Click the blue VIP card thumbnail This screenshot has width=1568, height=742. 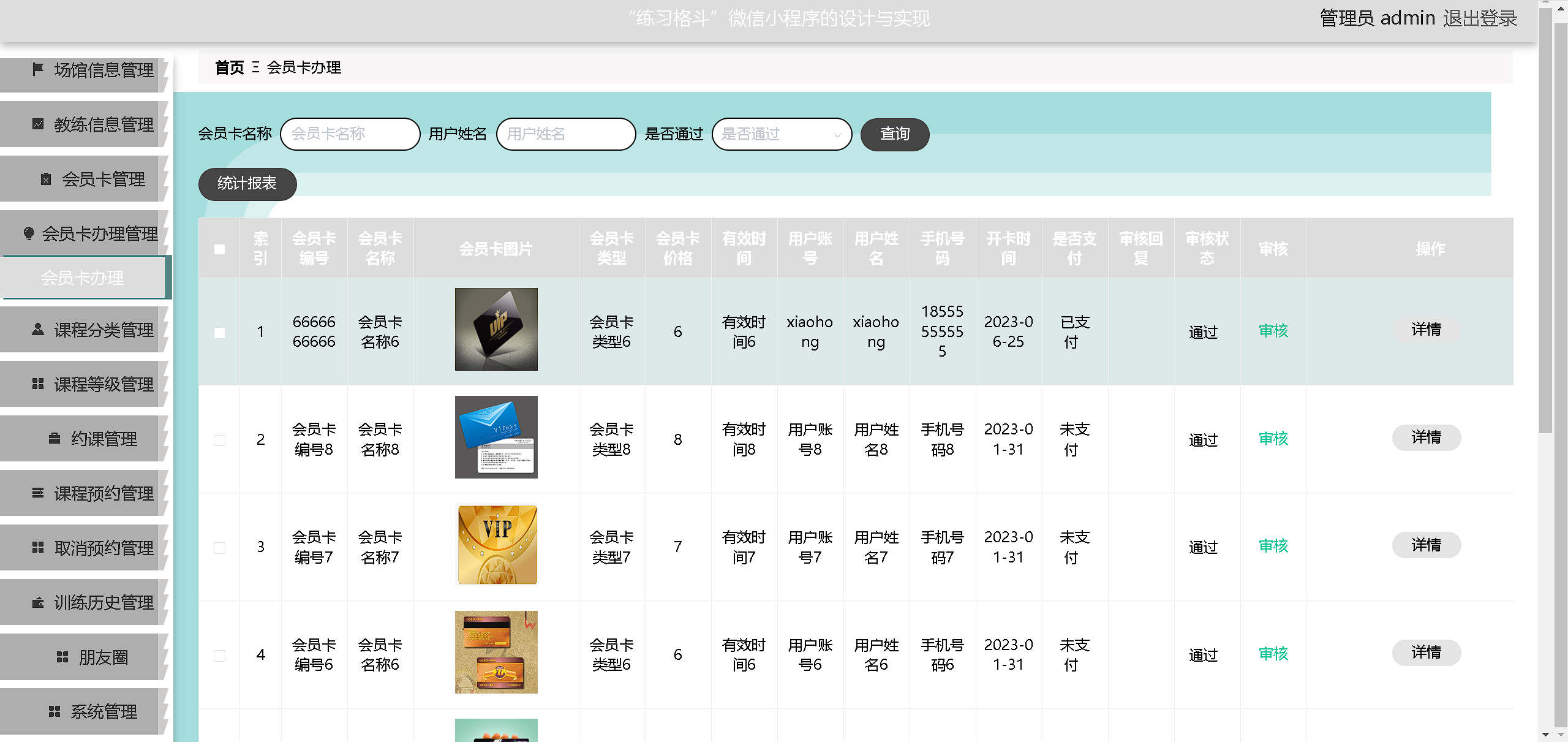pos(496,437)
